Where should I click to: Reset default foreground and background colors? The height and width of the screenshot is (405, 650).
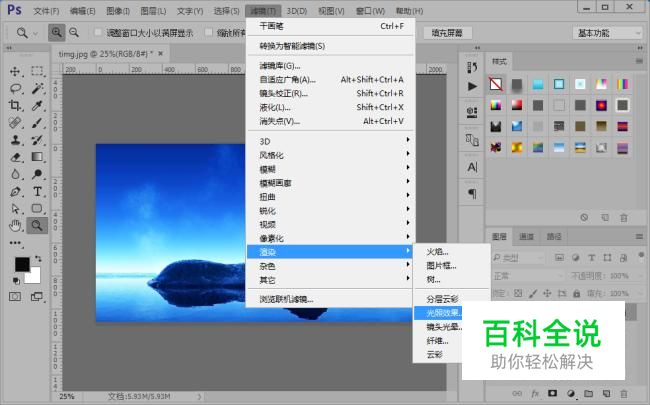[x=16, y=281]
